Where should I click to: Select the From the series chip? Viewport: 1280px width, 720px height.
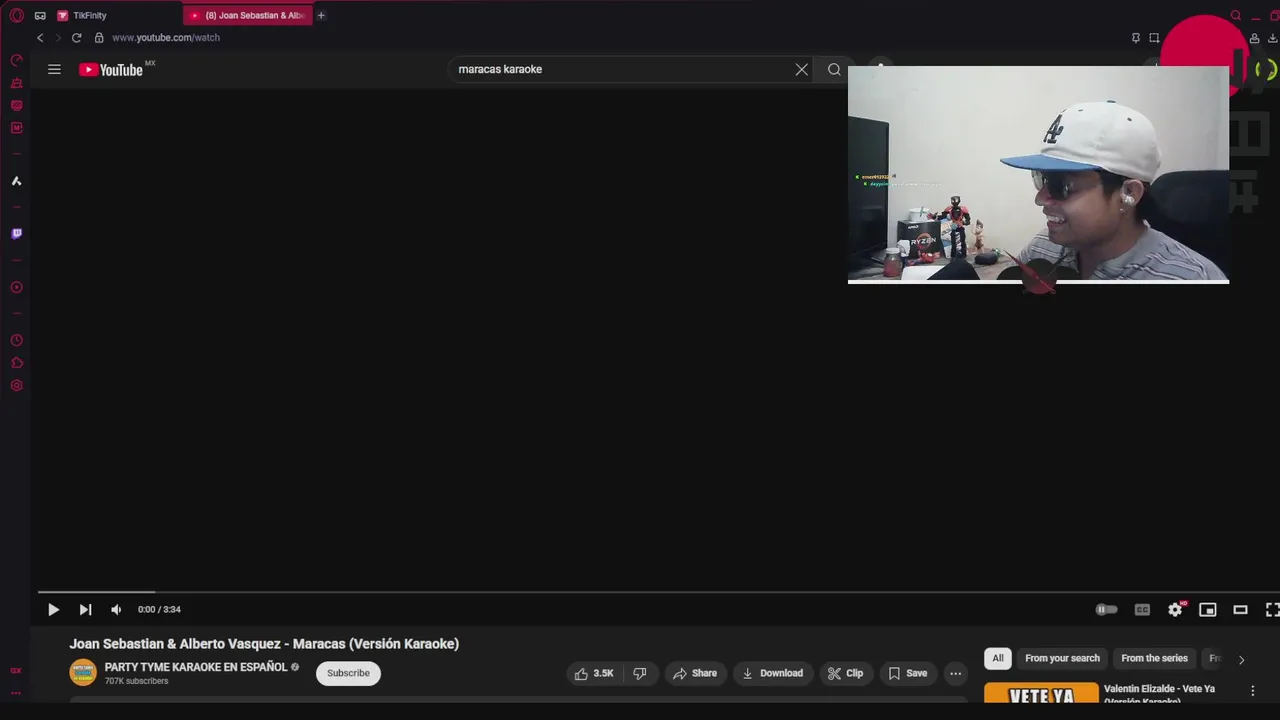coord(1154,658)
